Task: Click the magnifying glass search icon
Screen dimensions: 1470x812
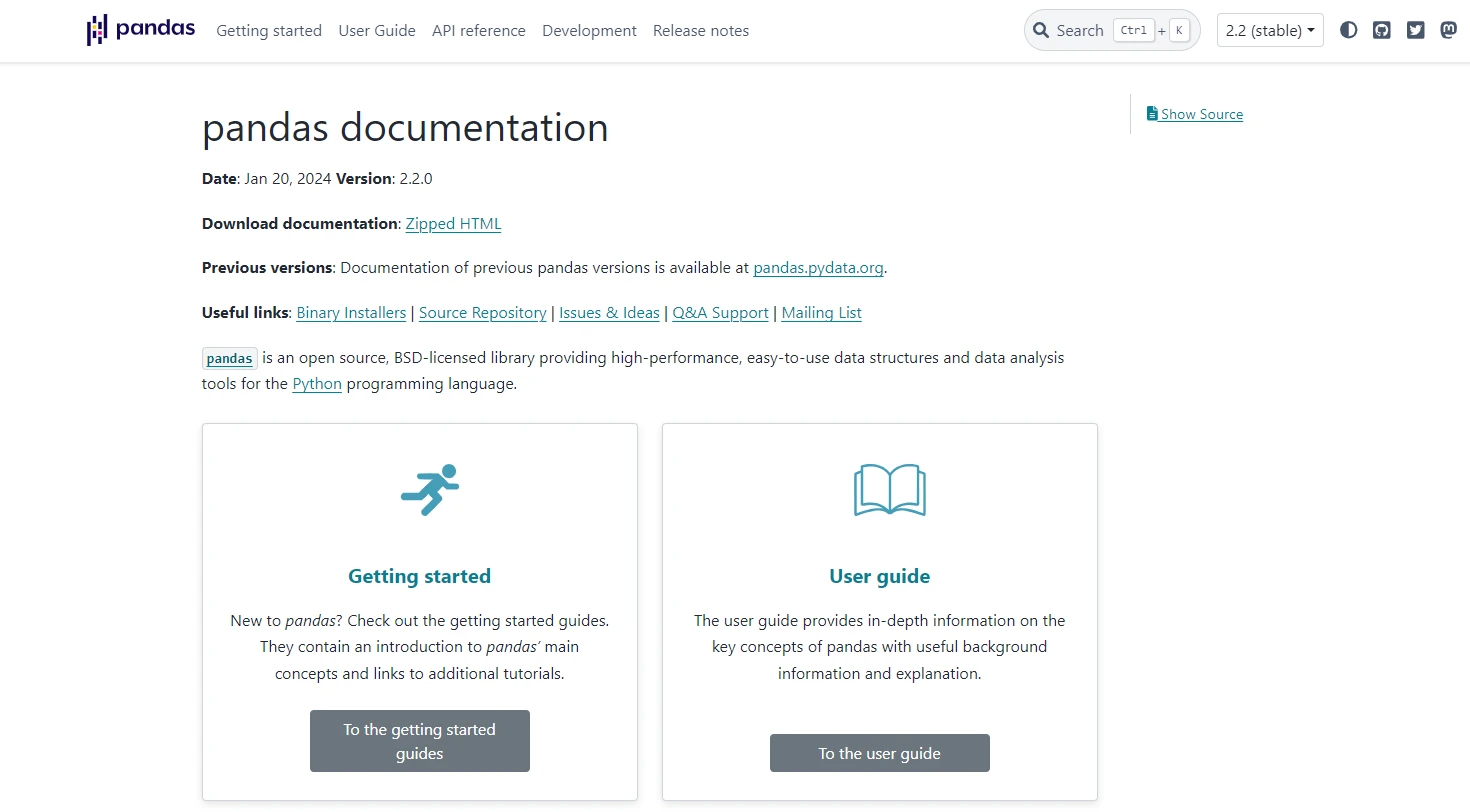Action: click(1041, 30)
